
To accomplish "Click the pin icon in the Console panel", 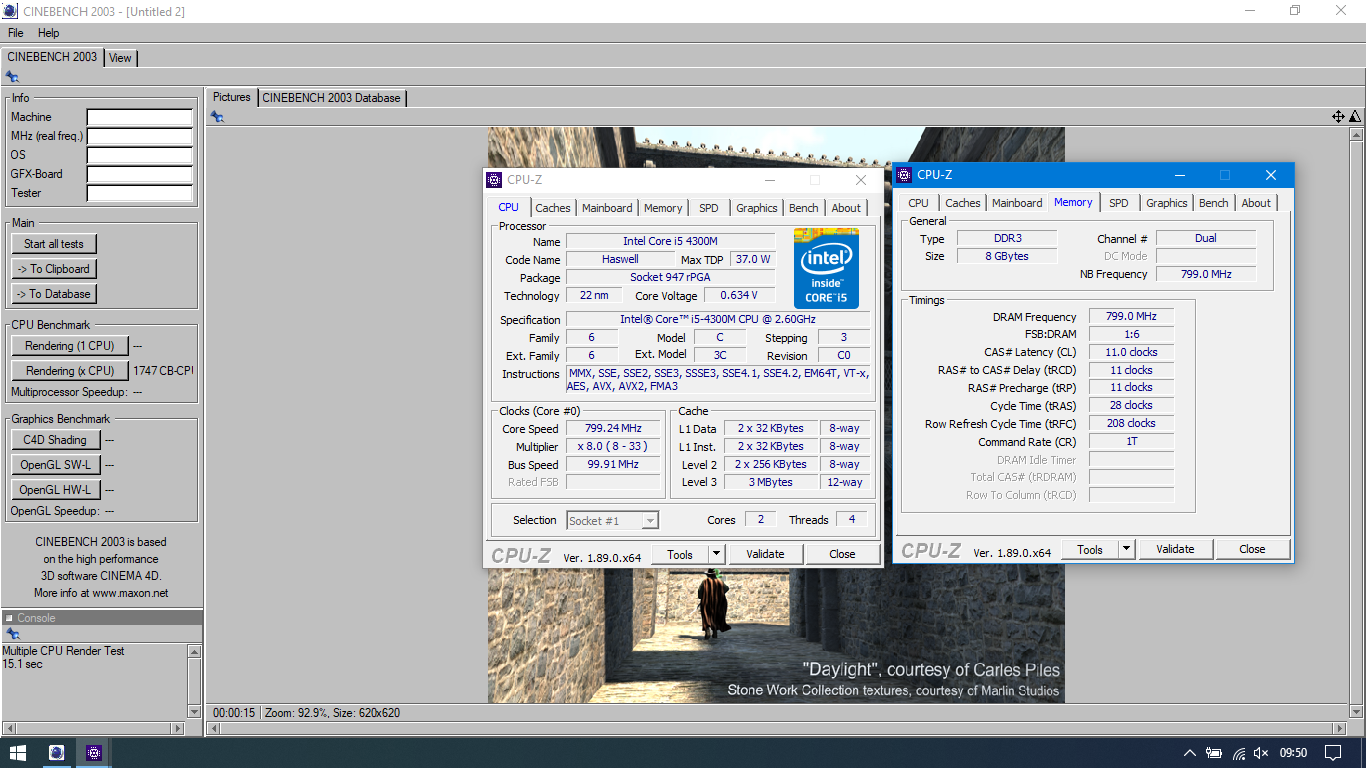I will pyautogui.click(x=12, y=634).
